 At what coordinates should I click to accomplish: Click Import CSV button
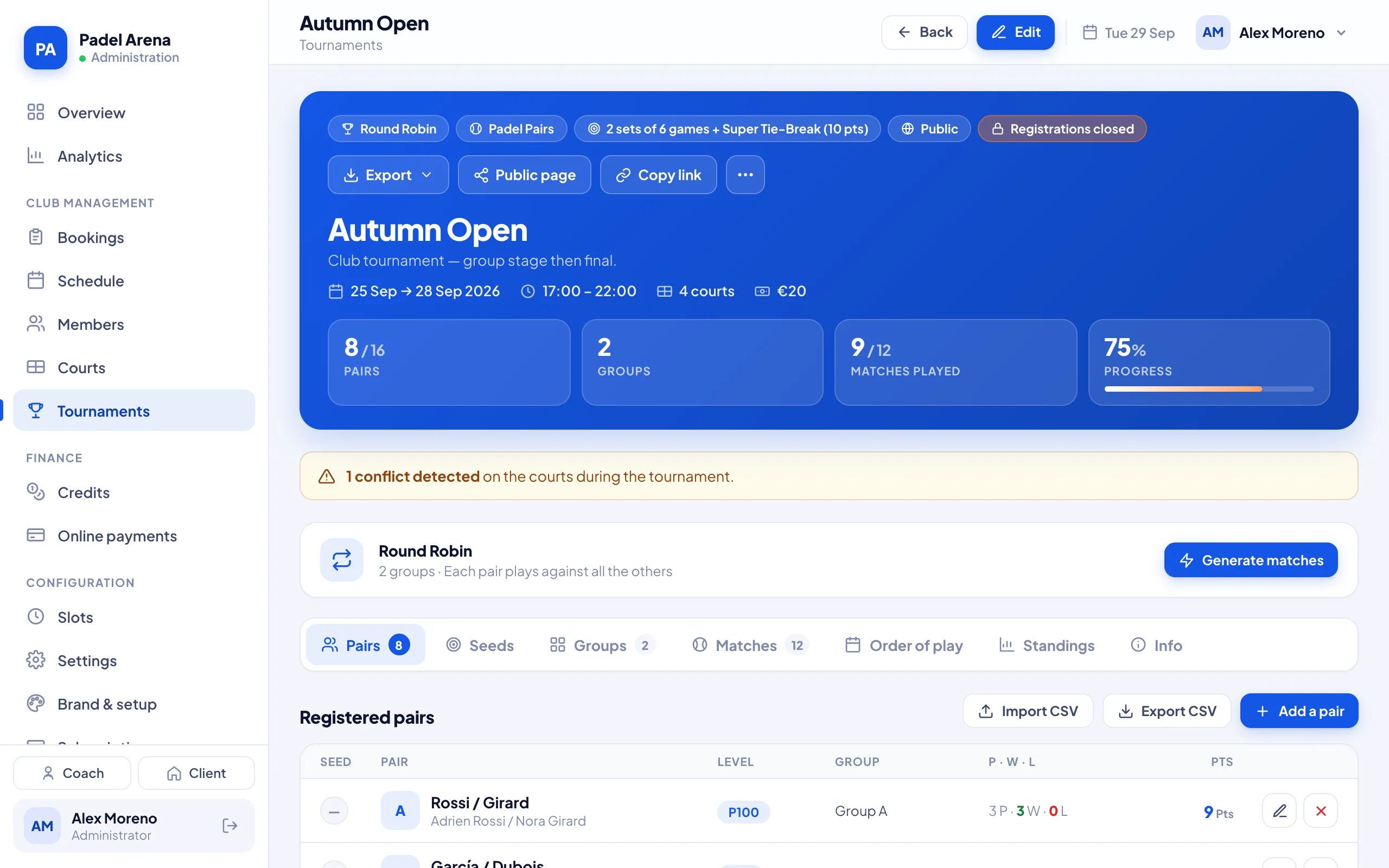(1028, 711)
